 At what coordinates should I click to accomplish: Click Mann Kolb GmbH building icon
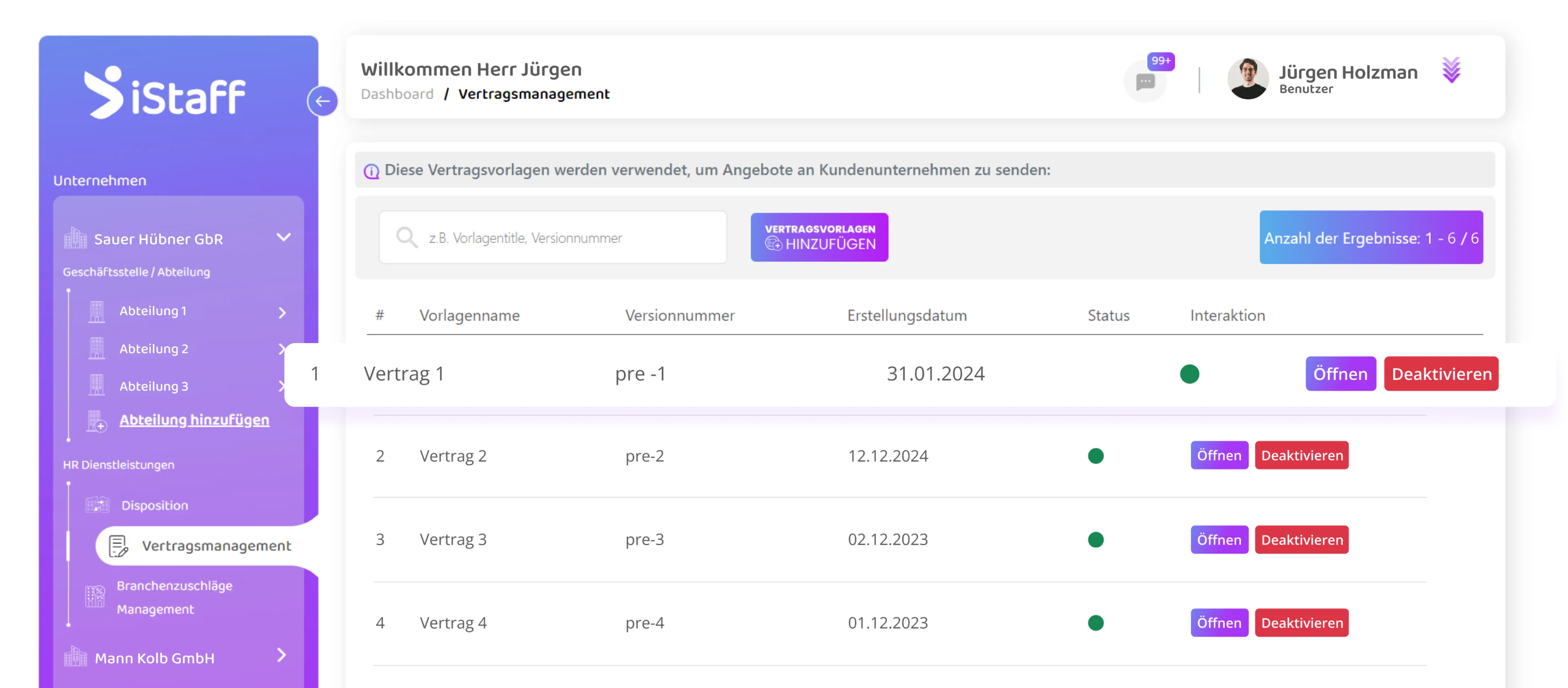(x=76, y=656)
